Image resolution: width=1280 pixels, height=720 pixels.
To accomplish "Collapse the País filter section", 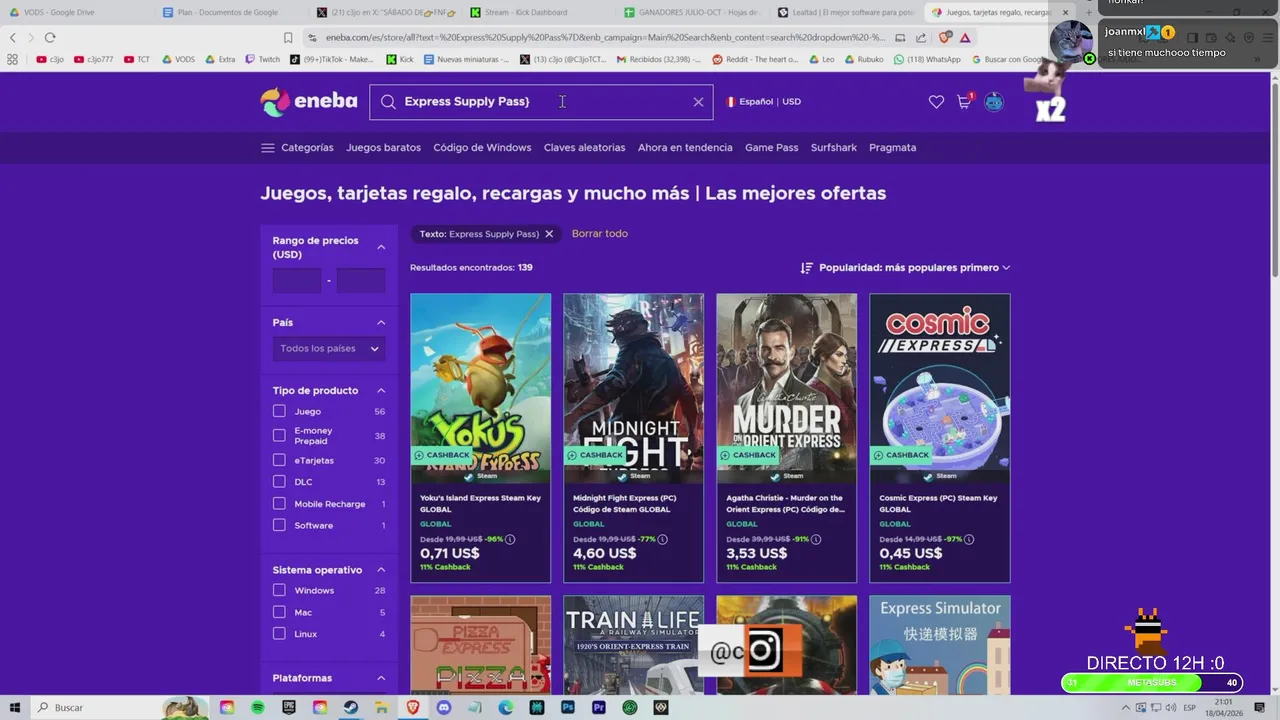I will point(381,322).
